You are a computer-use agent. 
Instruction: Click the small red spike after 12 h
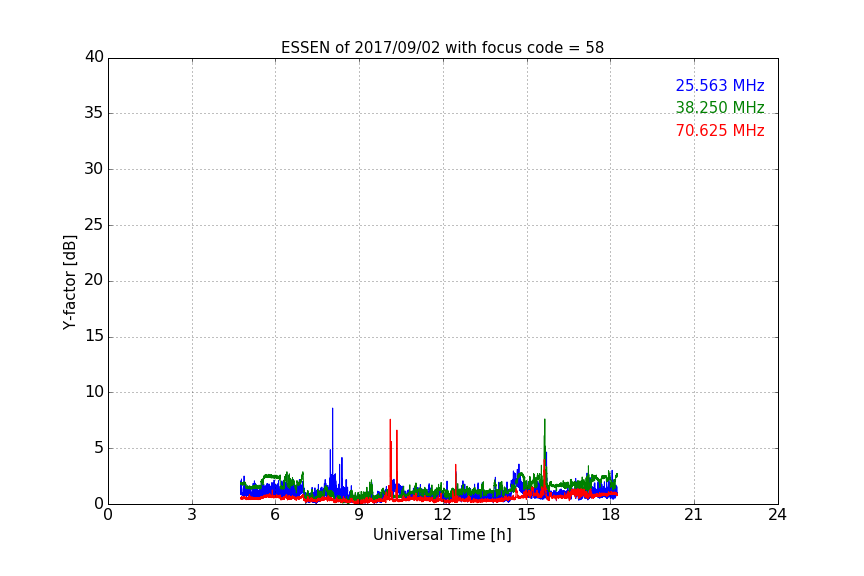456,480
